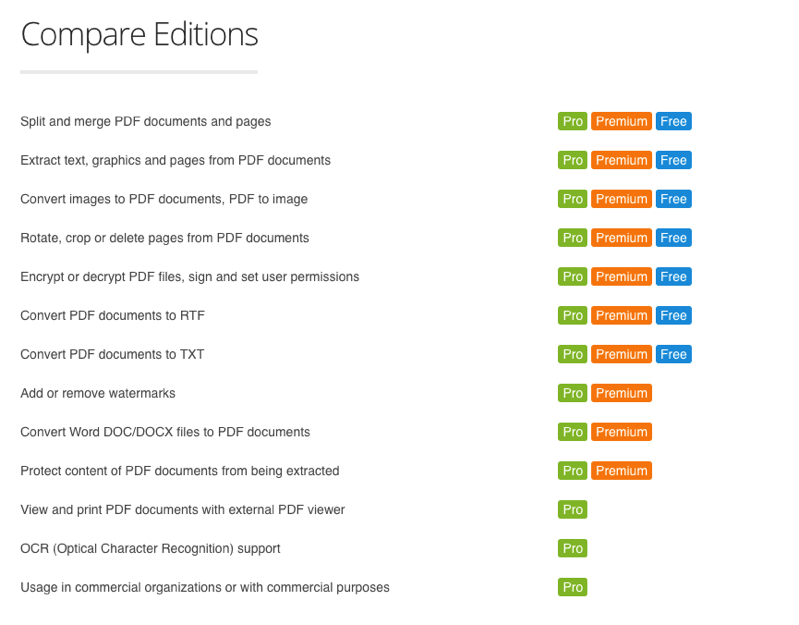Click the Free badge on Split and merge row
This screenshot has height=625, width=799.
(673, 121)
